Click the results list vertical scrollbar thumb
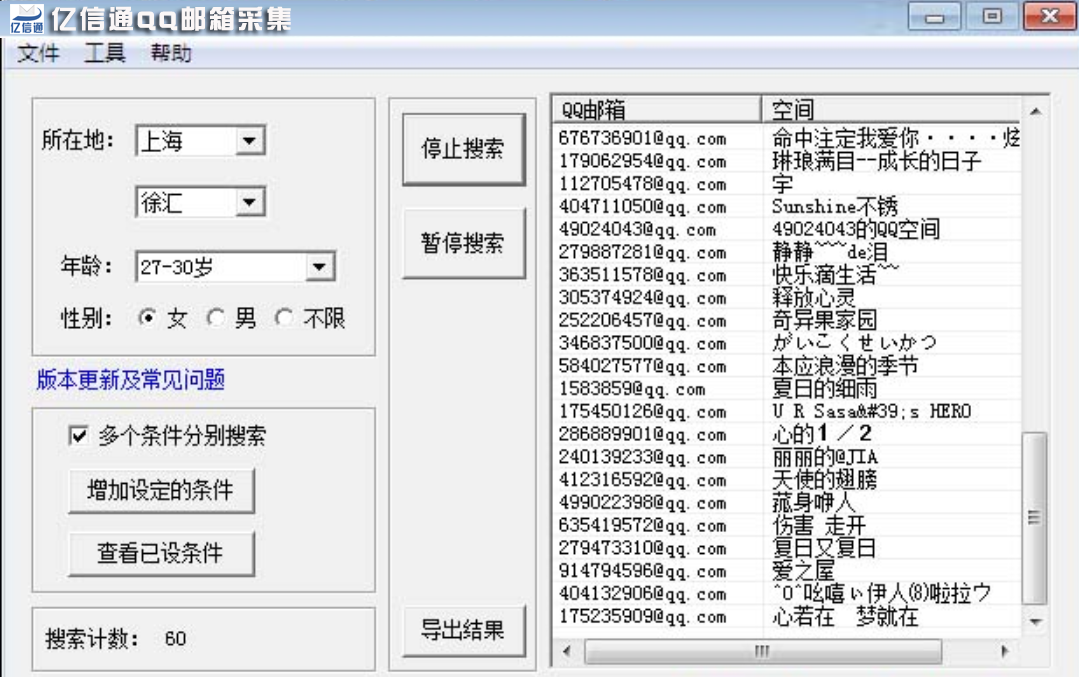This screenshot has width=1079, height=677. [1035, 518]
